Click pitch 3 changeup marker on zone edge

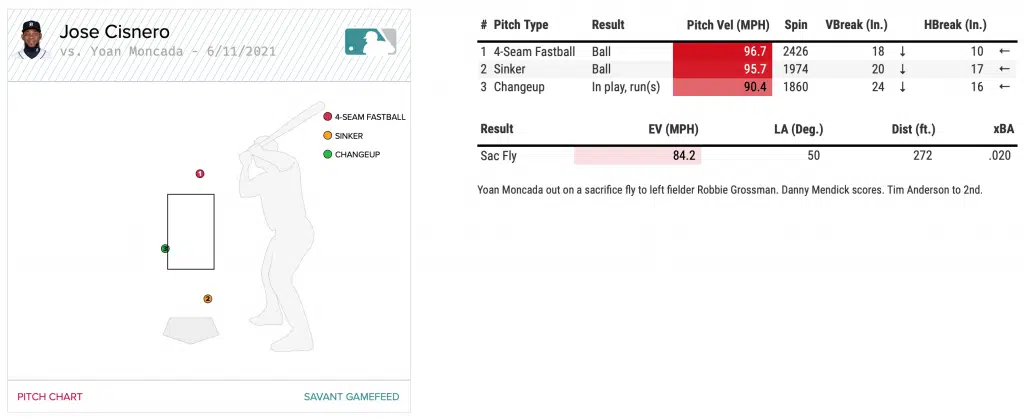[165, 248]
